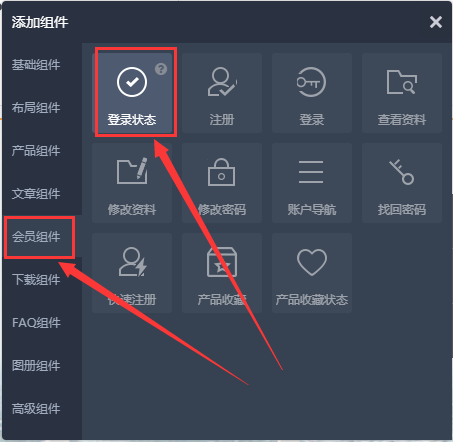
Task: Add the 产品收藏状态 heart icon
Action: tap(312, 262)
